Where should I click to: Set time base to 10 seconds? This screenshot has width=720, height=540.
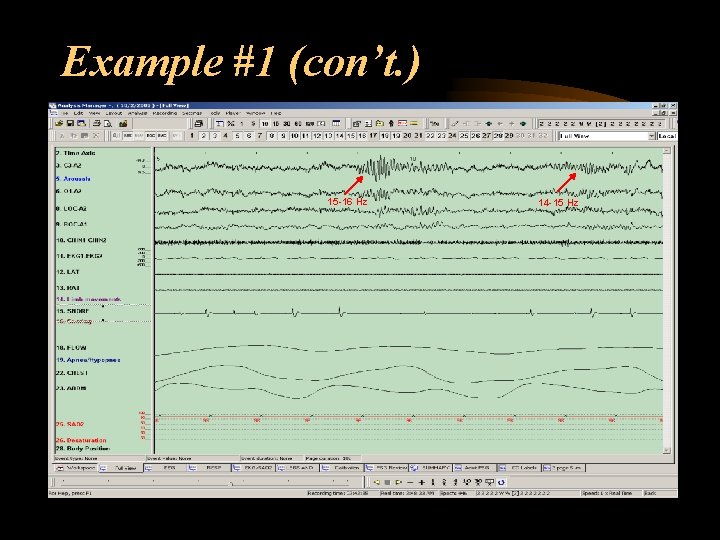(x=264, y=124)
